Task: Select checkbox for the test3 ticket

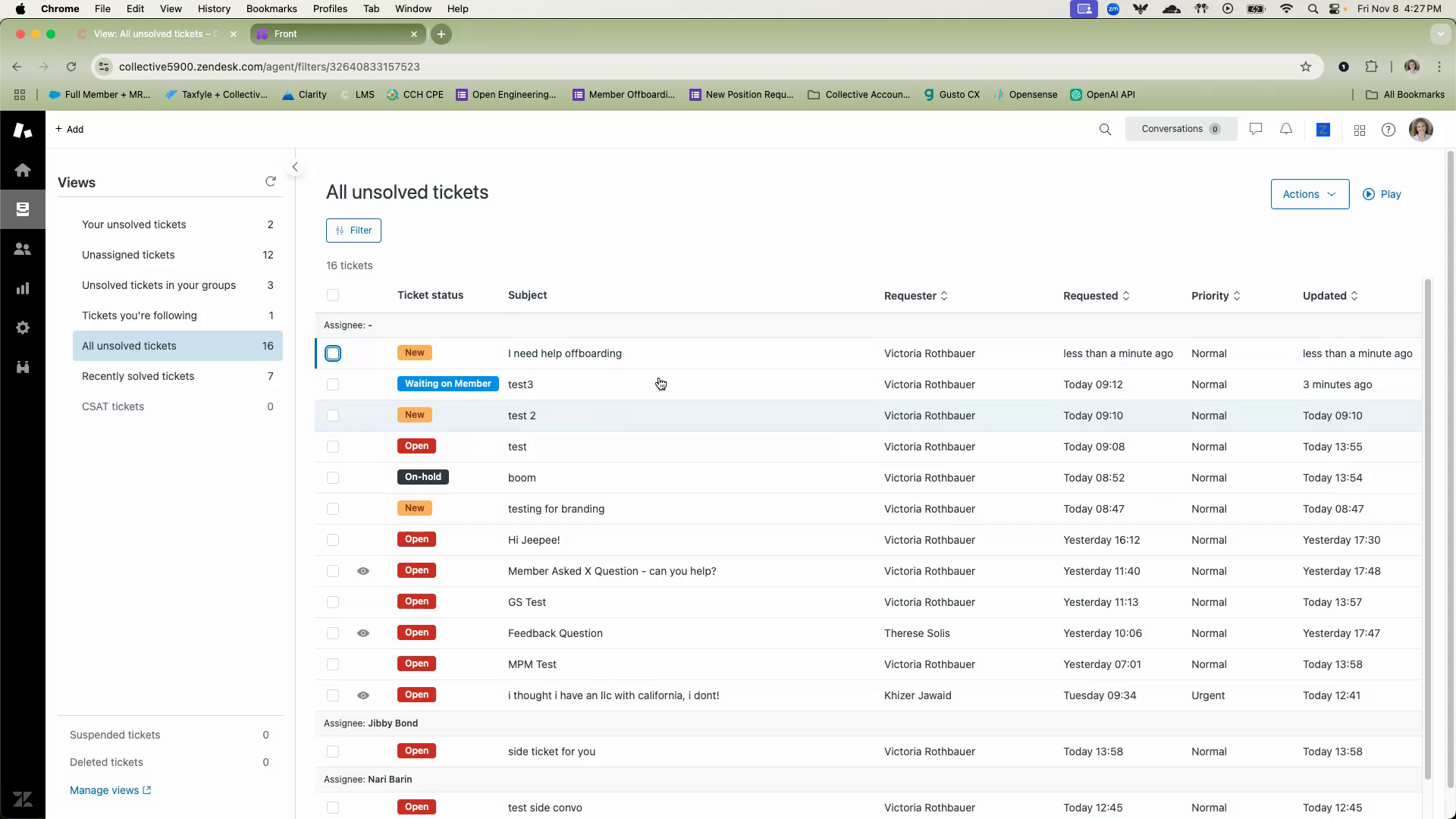Action: click(x=333, y=384)
